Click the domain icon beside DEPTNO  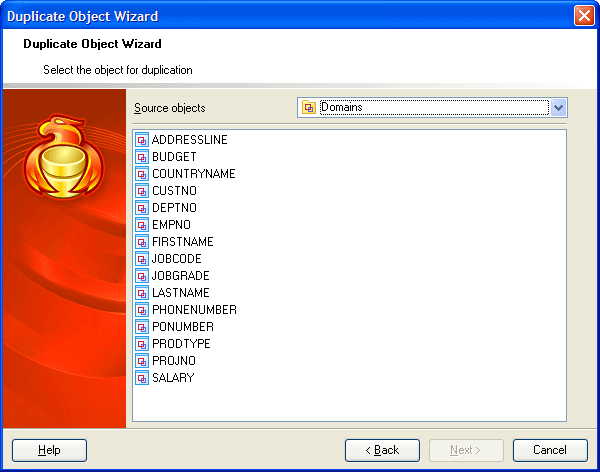click(x=142, y=208)
